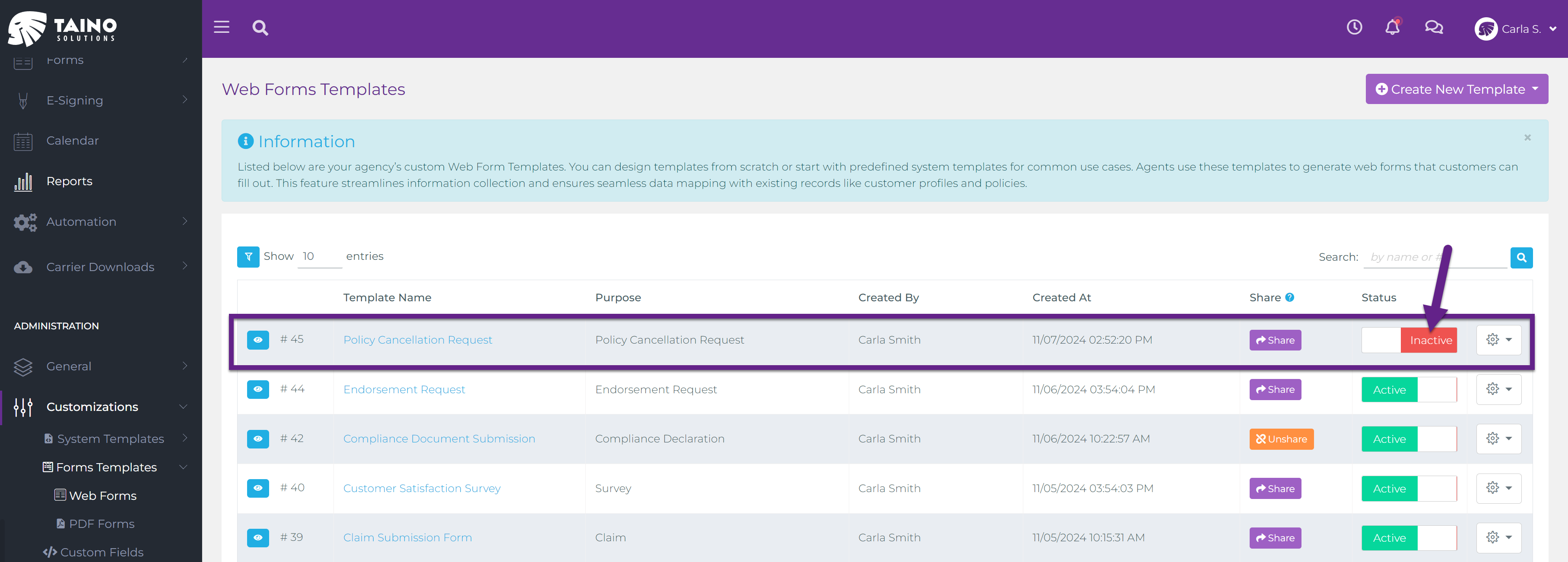Screen dimensions: 1568x562
Task: Expand the General menu chevron
Action: (x=185, y=366)
